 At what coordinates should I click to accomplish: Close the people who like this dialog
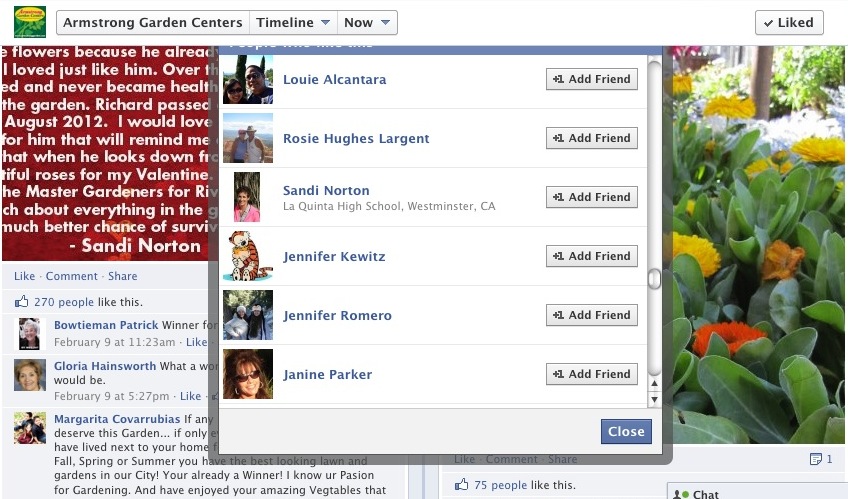click(x=626, y=431)
